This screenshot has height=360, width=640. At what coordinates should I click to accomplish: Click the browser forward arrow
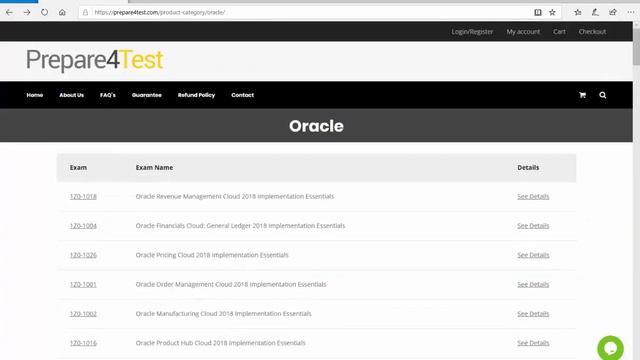click(x=27, y=12)
